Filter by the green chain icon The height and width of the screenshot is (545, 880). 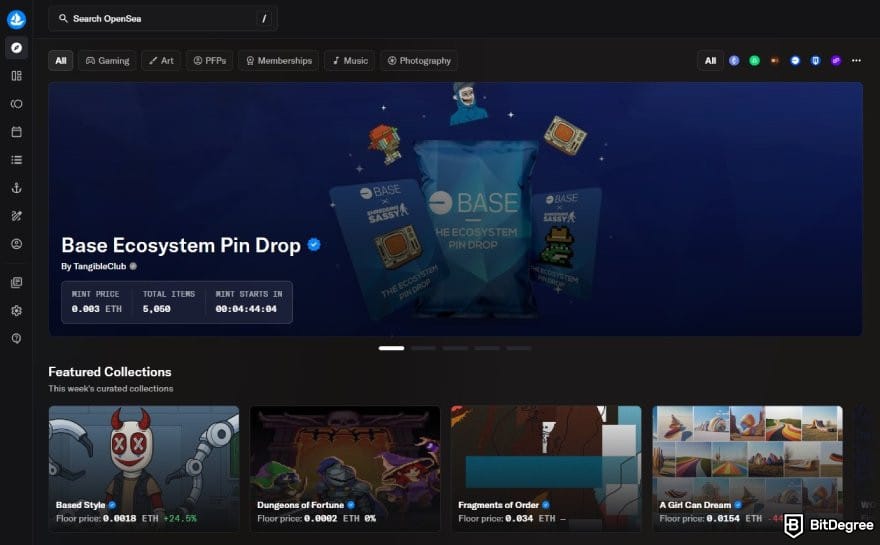754,61
